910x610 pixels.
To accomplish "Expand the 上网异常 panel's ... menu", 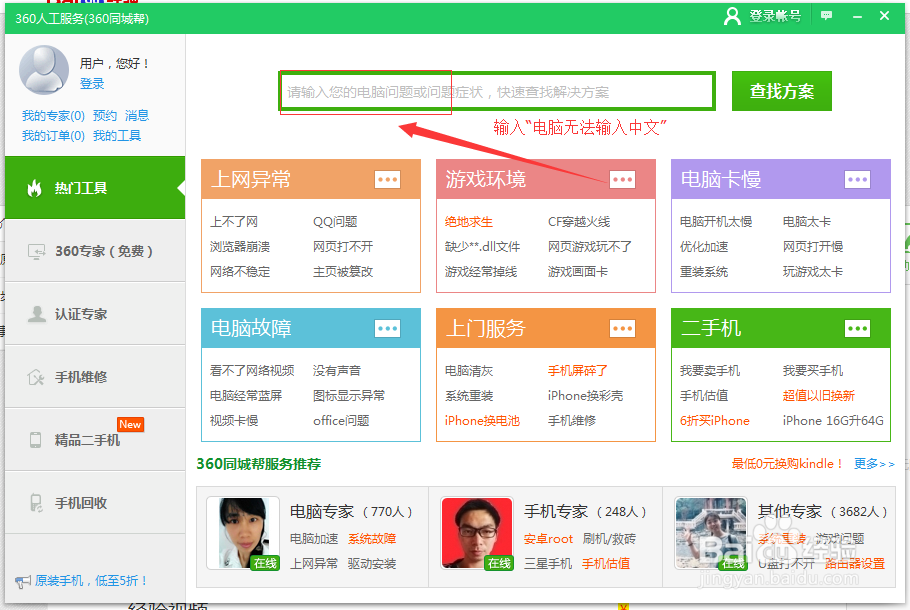I will pyautogui.click(x=388, y=179).
